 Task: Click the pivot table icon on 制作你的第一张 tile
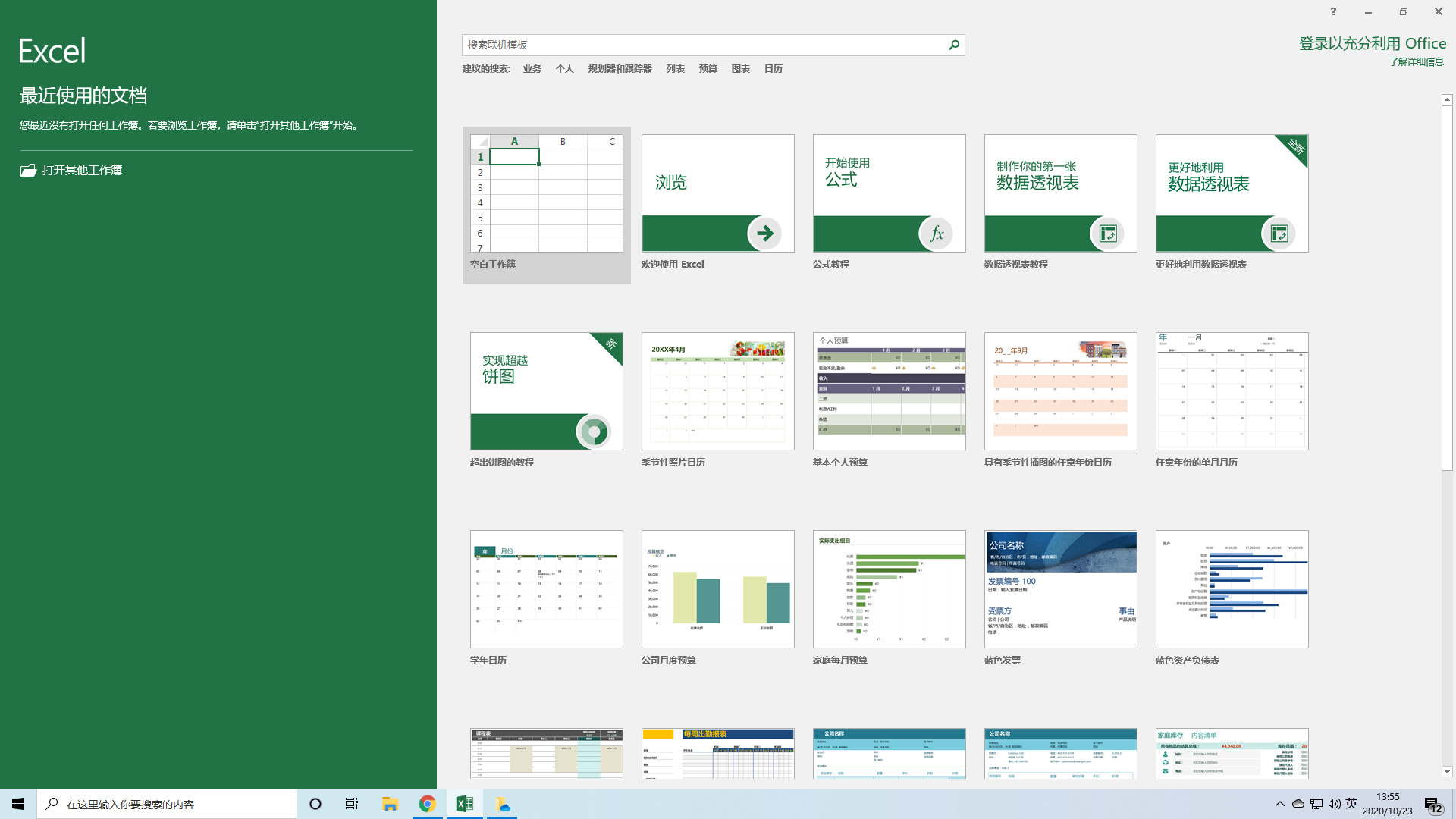(x=1108, y=233)
